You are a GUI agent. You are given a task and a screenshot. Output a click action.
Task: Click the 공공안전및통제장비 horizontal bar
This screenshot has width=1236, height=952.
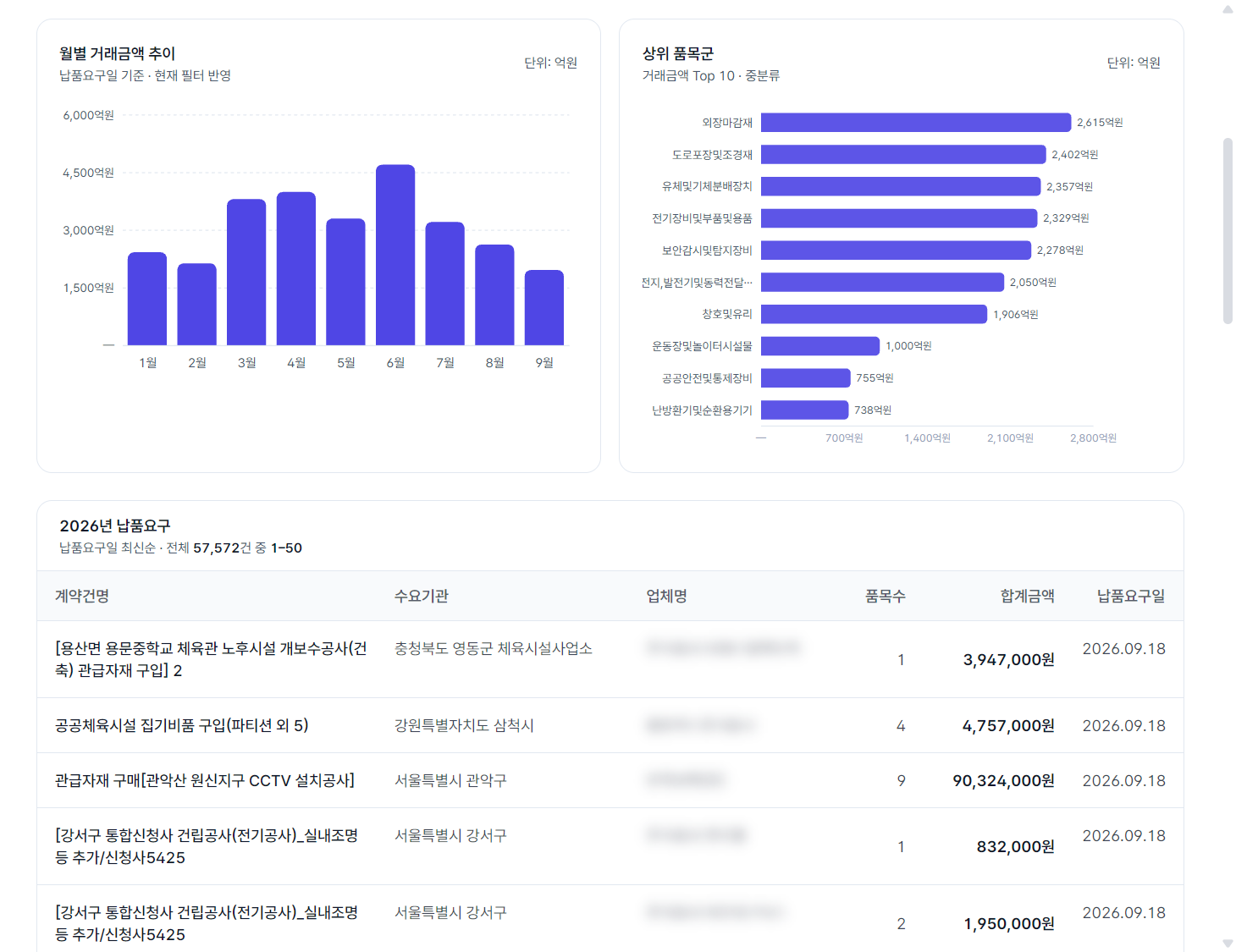(x=806, y=378)
